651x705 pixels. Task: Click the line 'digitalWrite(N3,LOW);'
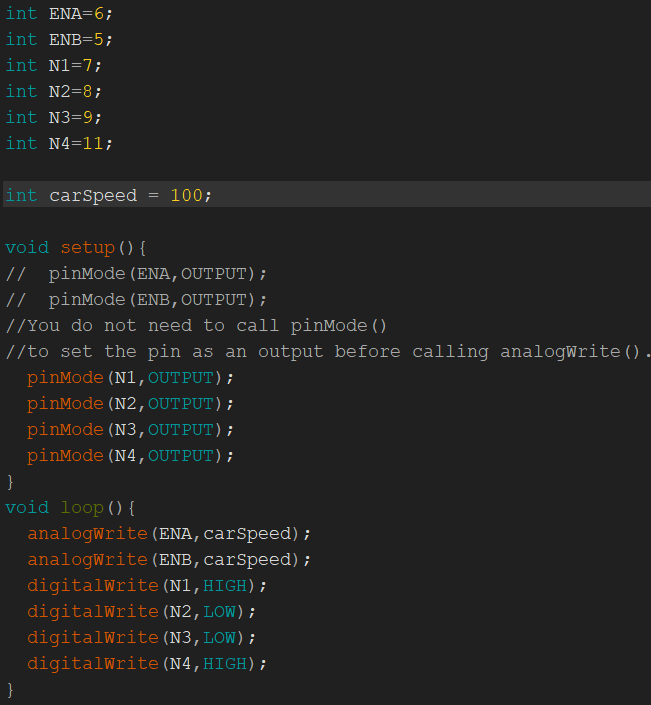pos(142,638)
